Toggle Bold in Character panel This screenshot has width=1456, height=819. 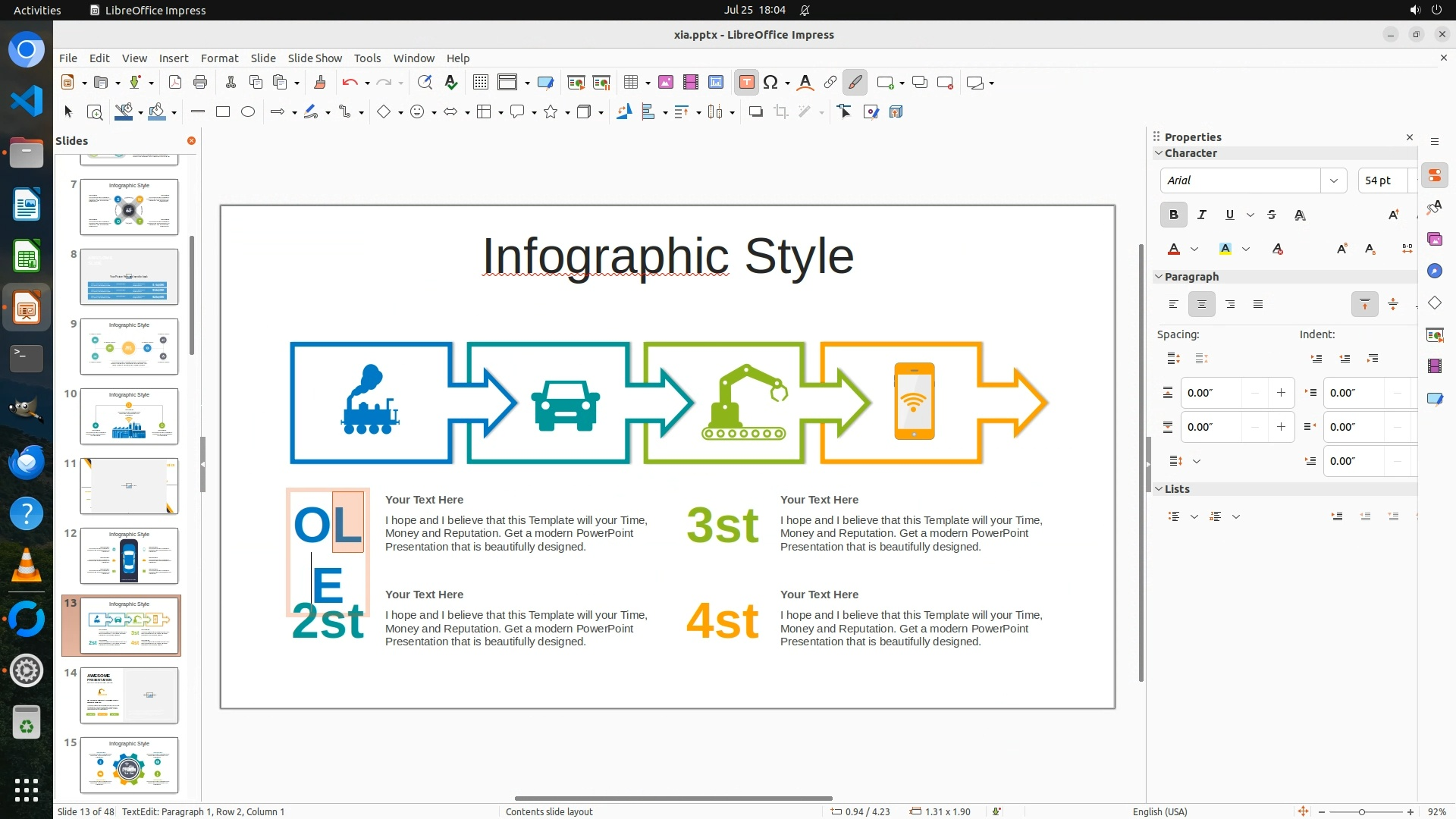[x=1173, y=215]
